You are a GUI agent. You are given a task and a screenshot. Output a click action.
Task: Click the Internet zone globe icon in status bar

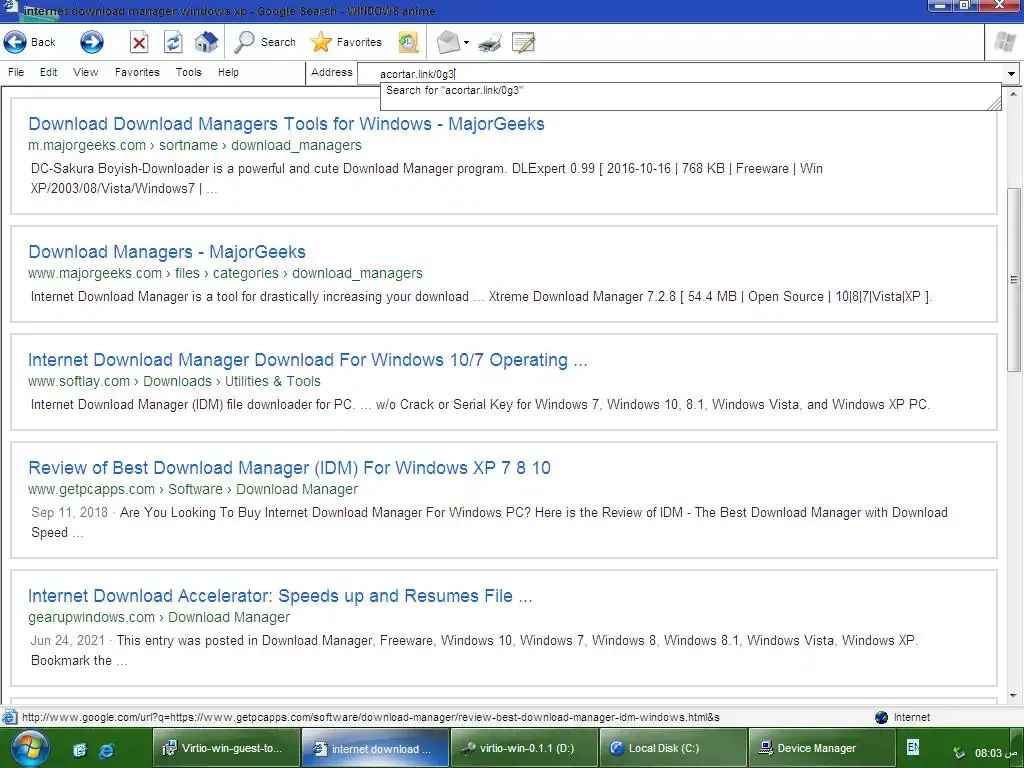[x=882, y=717]
